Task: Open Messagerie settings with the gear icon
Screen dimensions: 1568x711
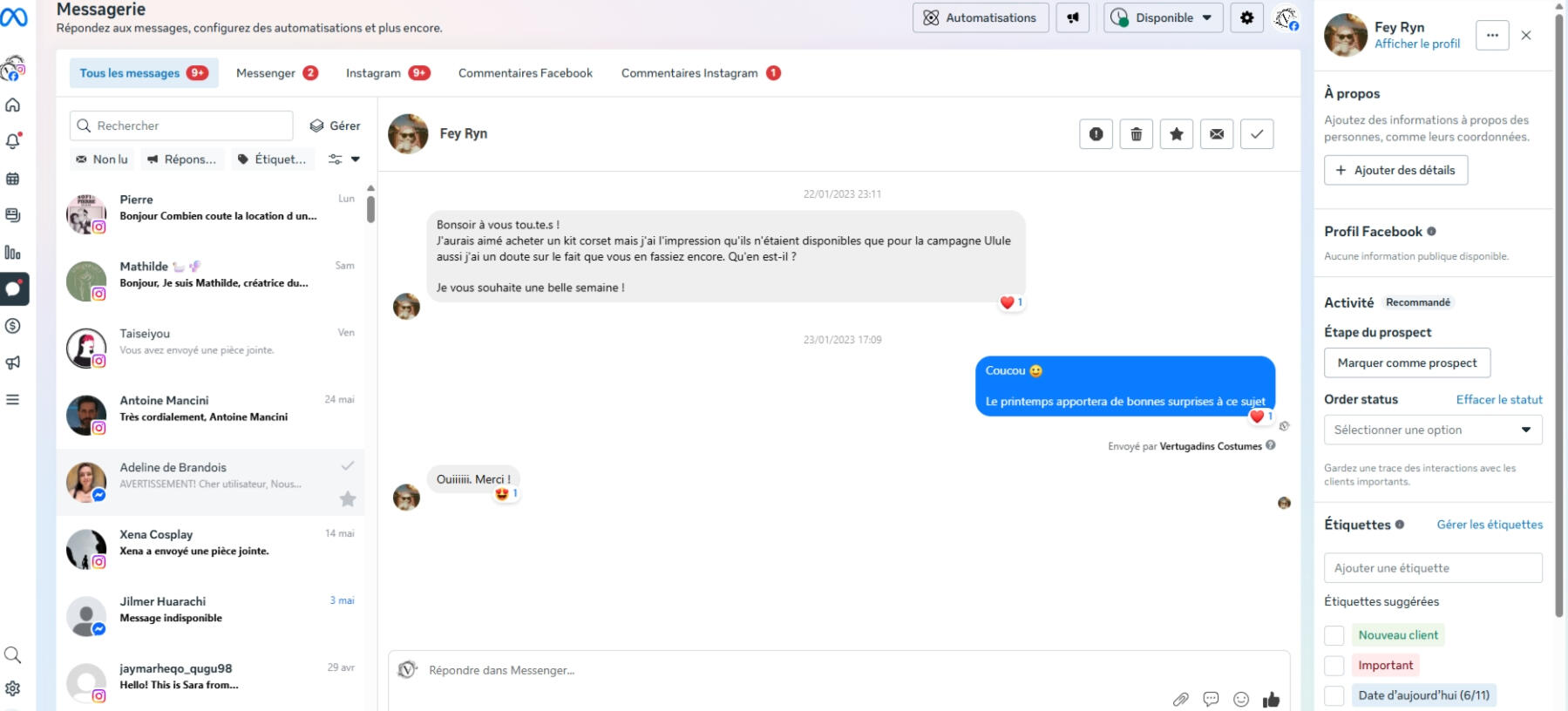Action: tap(1247, 17)
